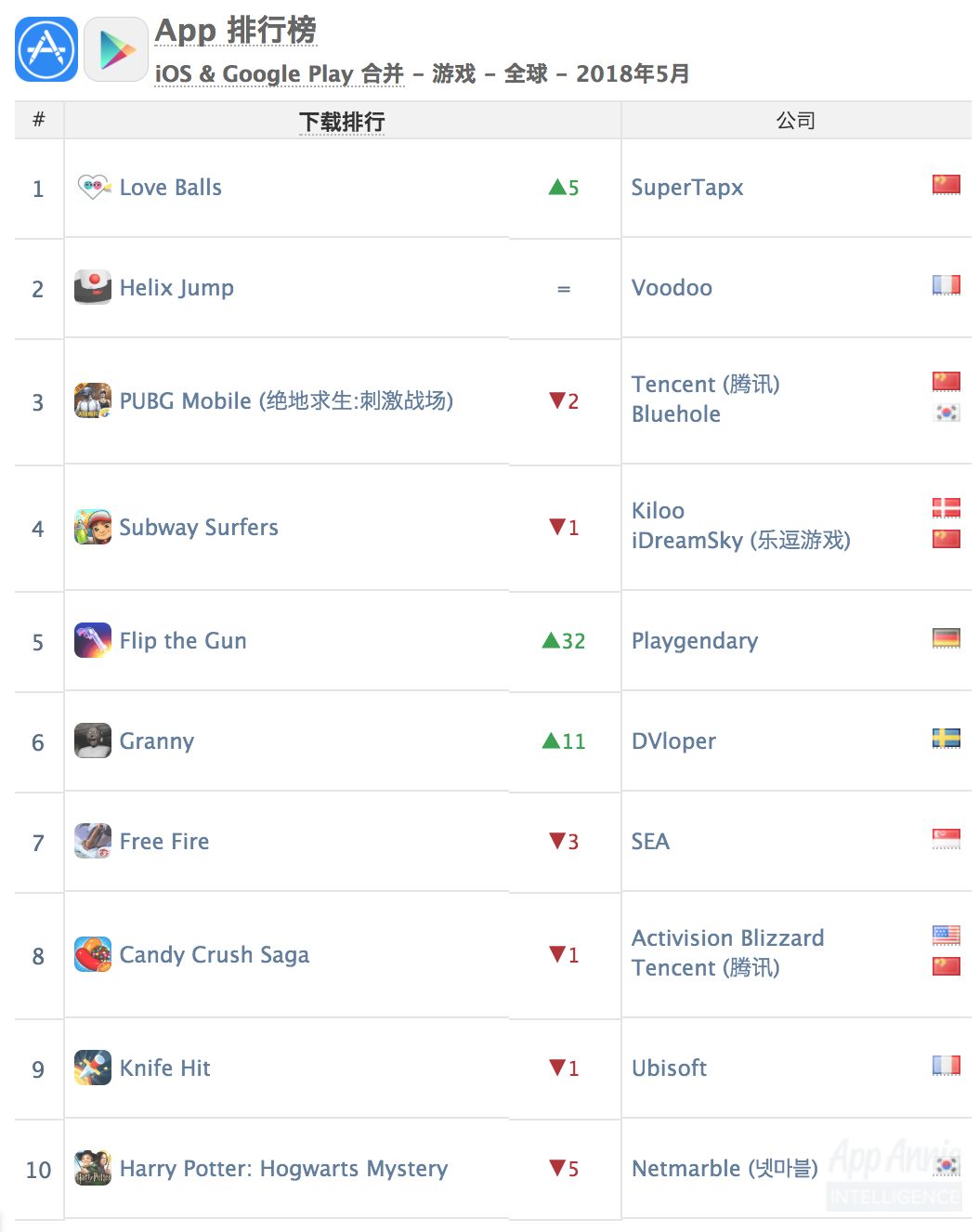Click the Google Play icon
This screenshot has width=979, height=1232.
[116, 50]
